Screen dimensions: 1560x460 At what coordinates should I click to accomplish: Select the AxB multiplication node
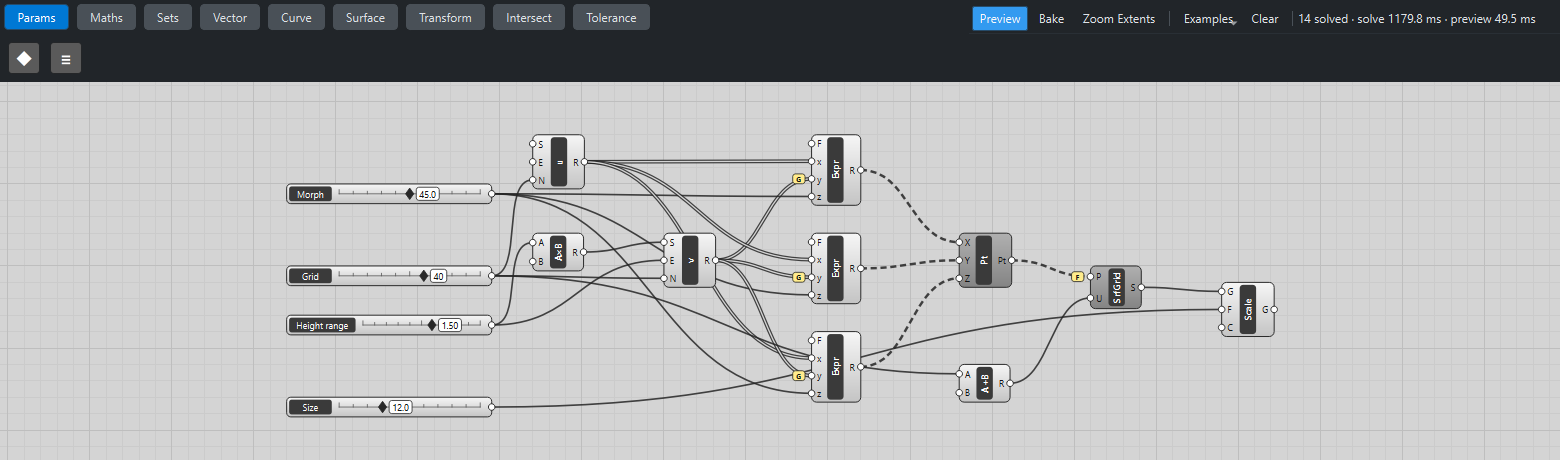[x=558, y=253]
